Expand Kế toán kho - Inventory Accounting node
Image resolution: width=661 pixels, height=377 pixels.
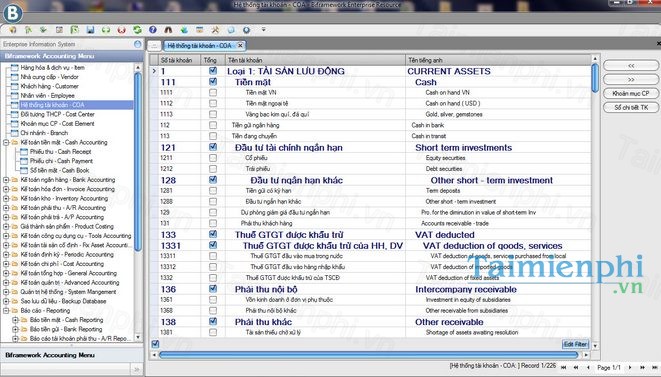click(6, 198)
